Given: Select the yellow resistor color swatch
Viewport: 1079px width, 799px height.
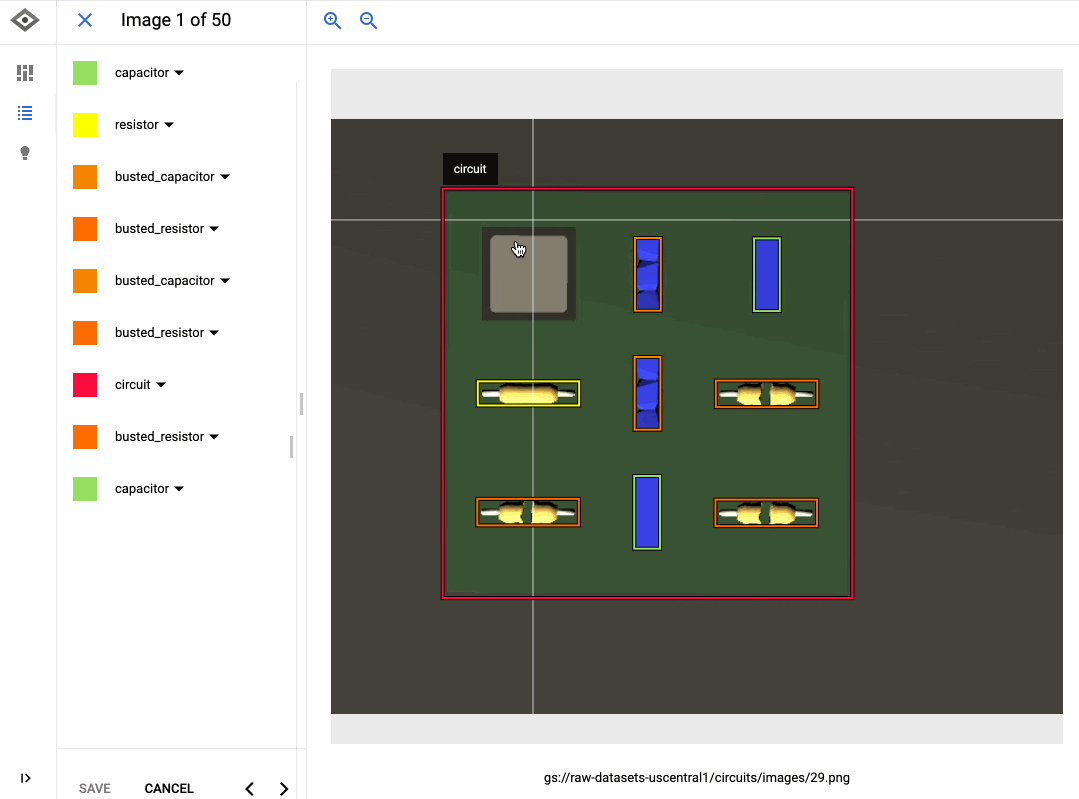Looking at the screenshot, I should coord(84,124).
